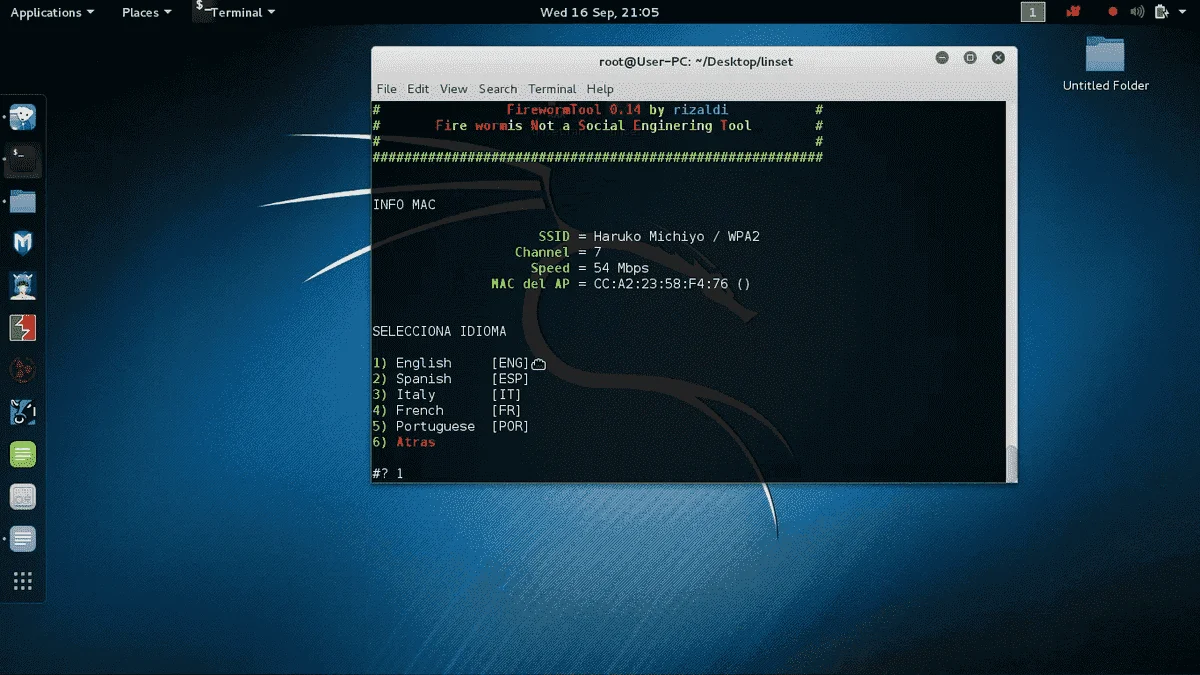Launch Metasploit from the blue M icon

point(23,243)
